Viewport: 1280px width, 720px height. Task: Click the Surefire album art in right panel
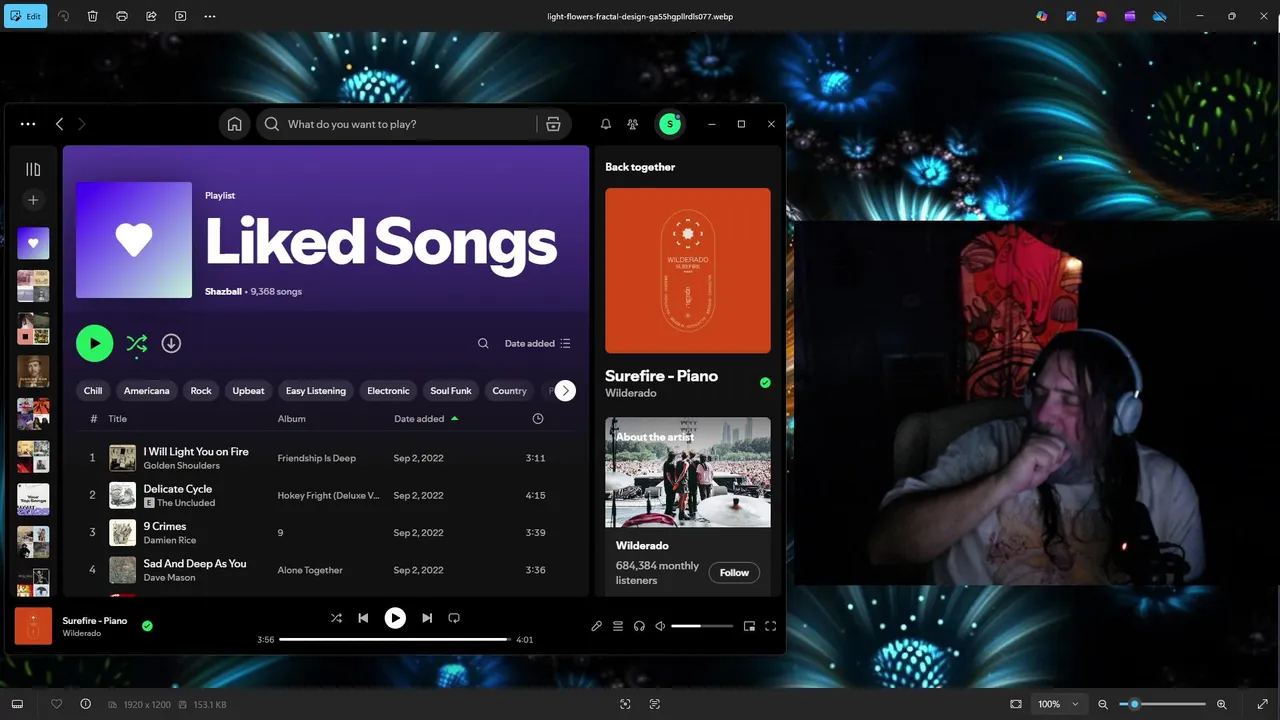coord(688,271)
